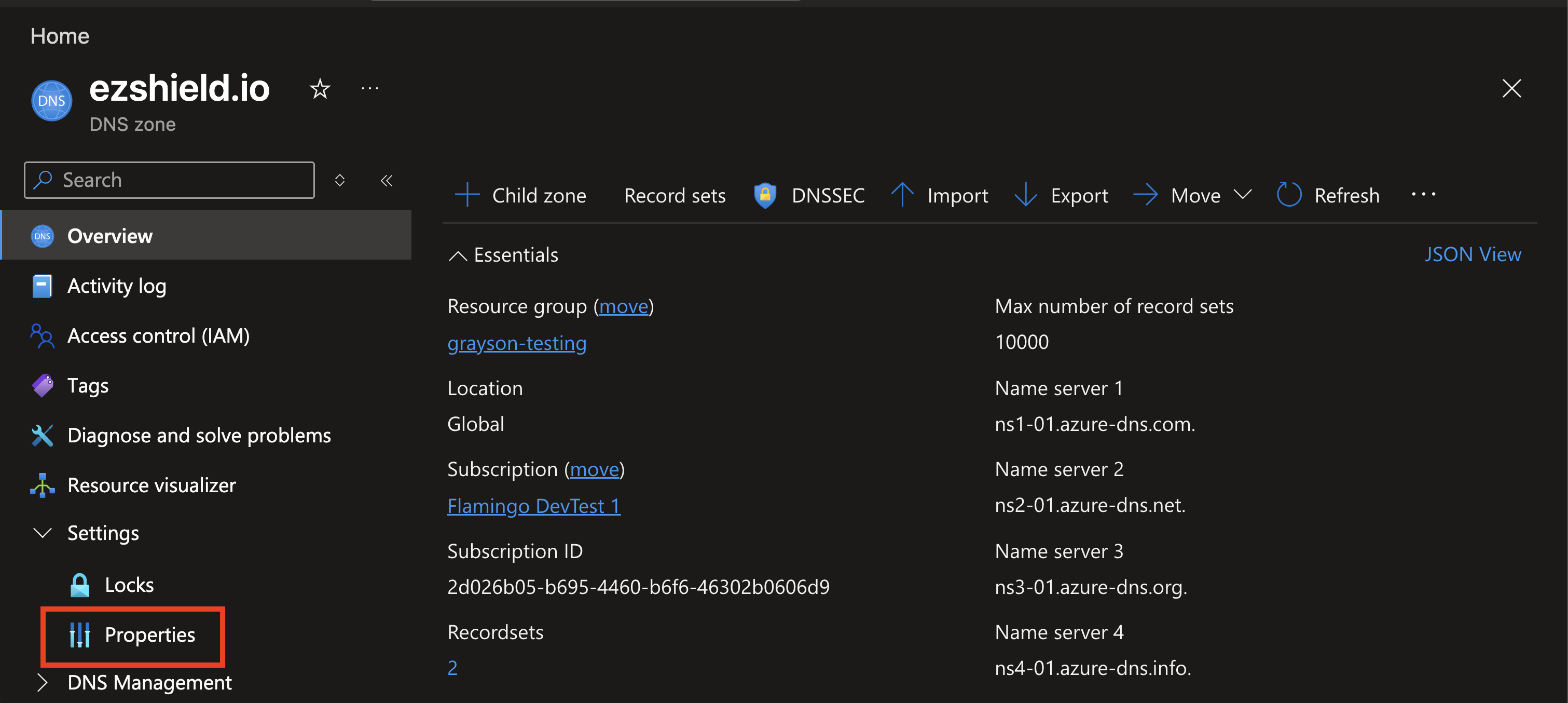Click the large DNS zone globe icon
This screenshot has height=703, width=1568.
point(51,101)
